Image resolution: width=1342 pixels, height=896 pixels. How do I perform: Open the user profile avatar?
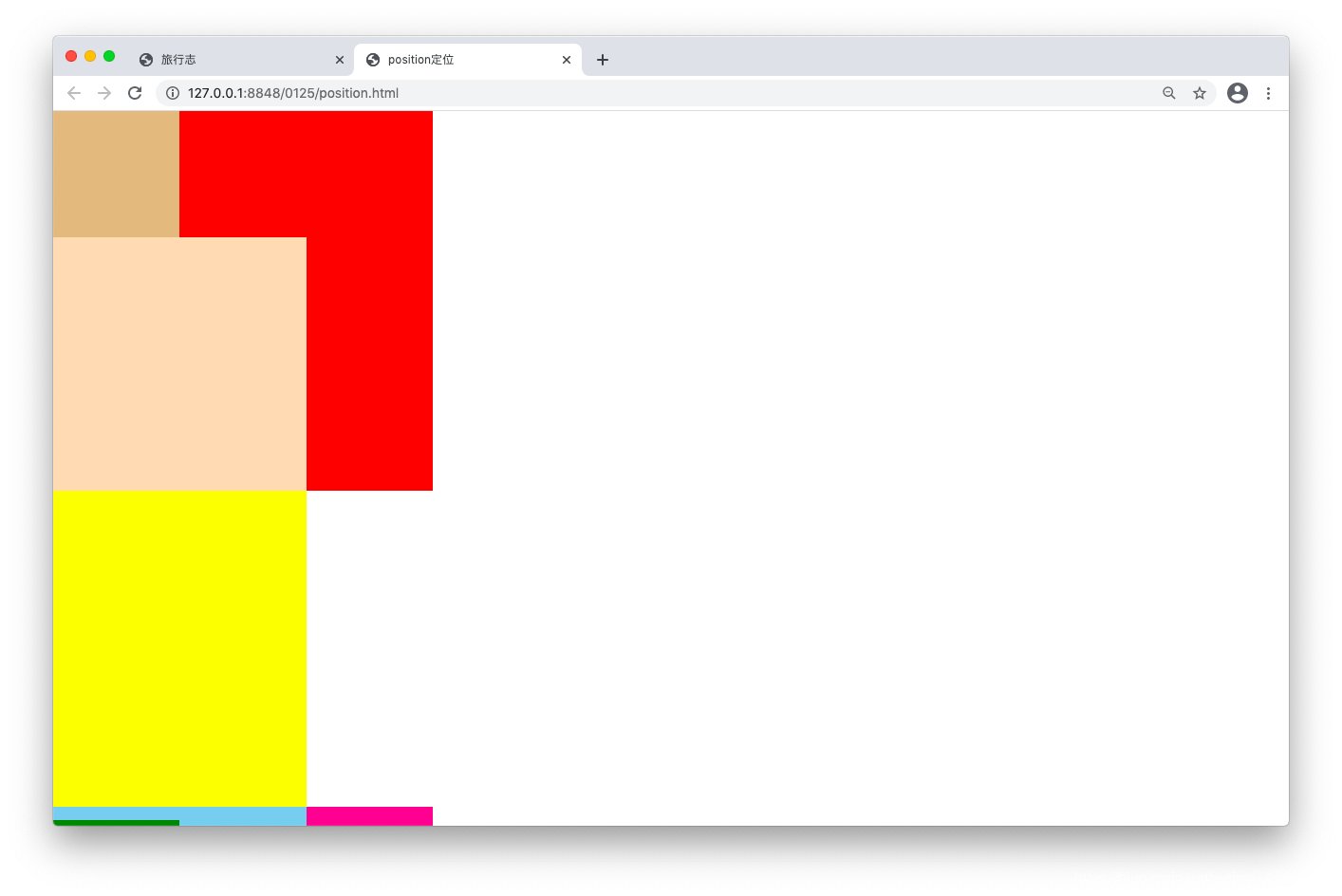[x=1238, y=93]
